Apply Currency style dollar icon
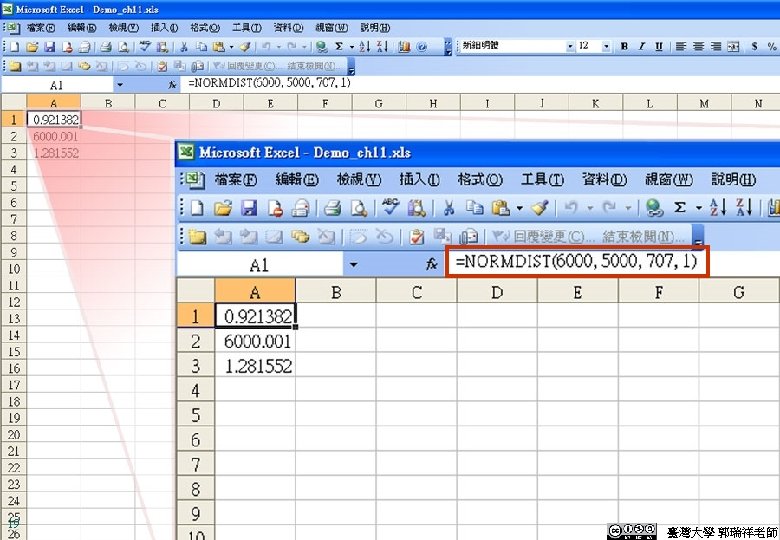This screenshot has width=780, height=540. click(755, 46)
